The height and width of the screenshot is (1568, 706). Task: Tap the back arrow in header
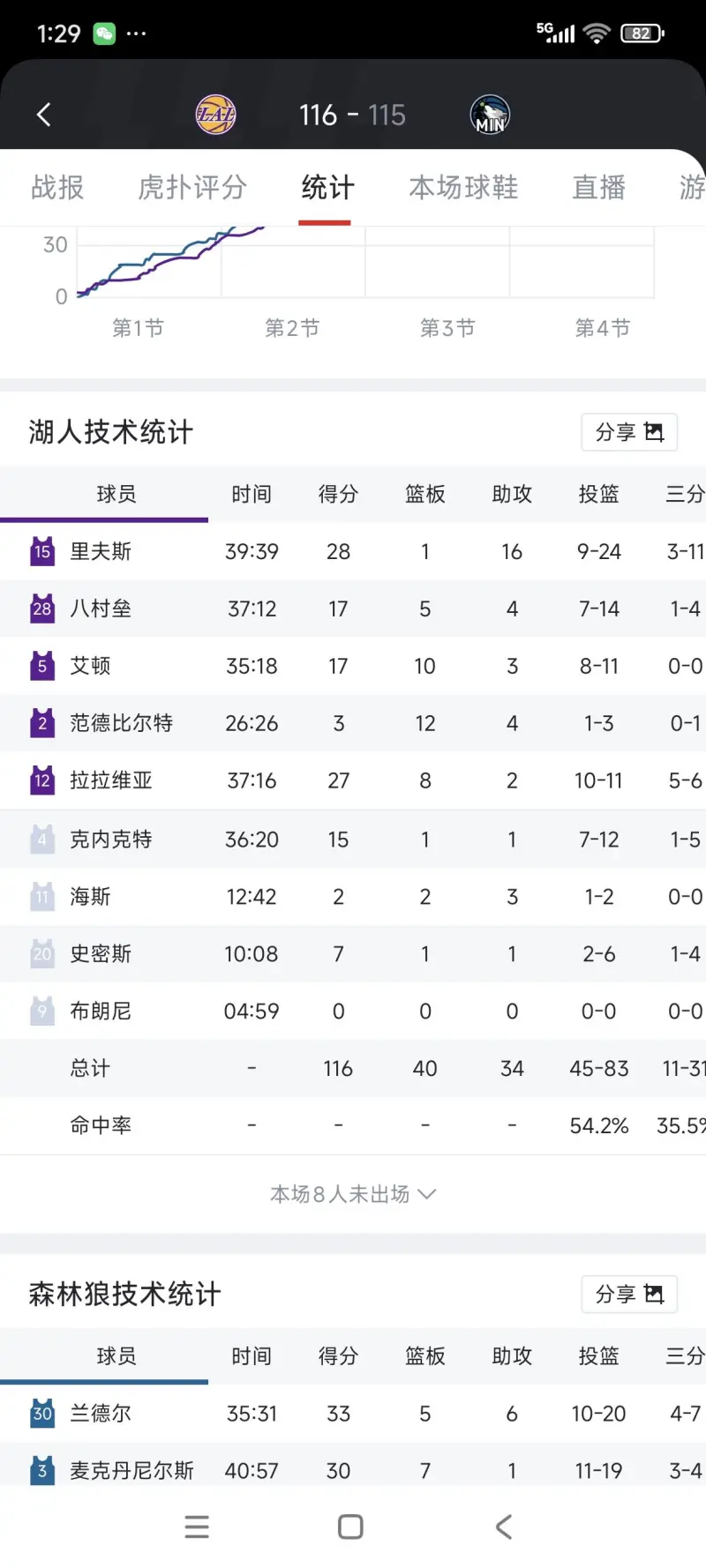click(x=43, y=115)
